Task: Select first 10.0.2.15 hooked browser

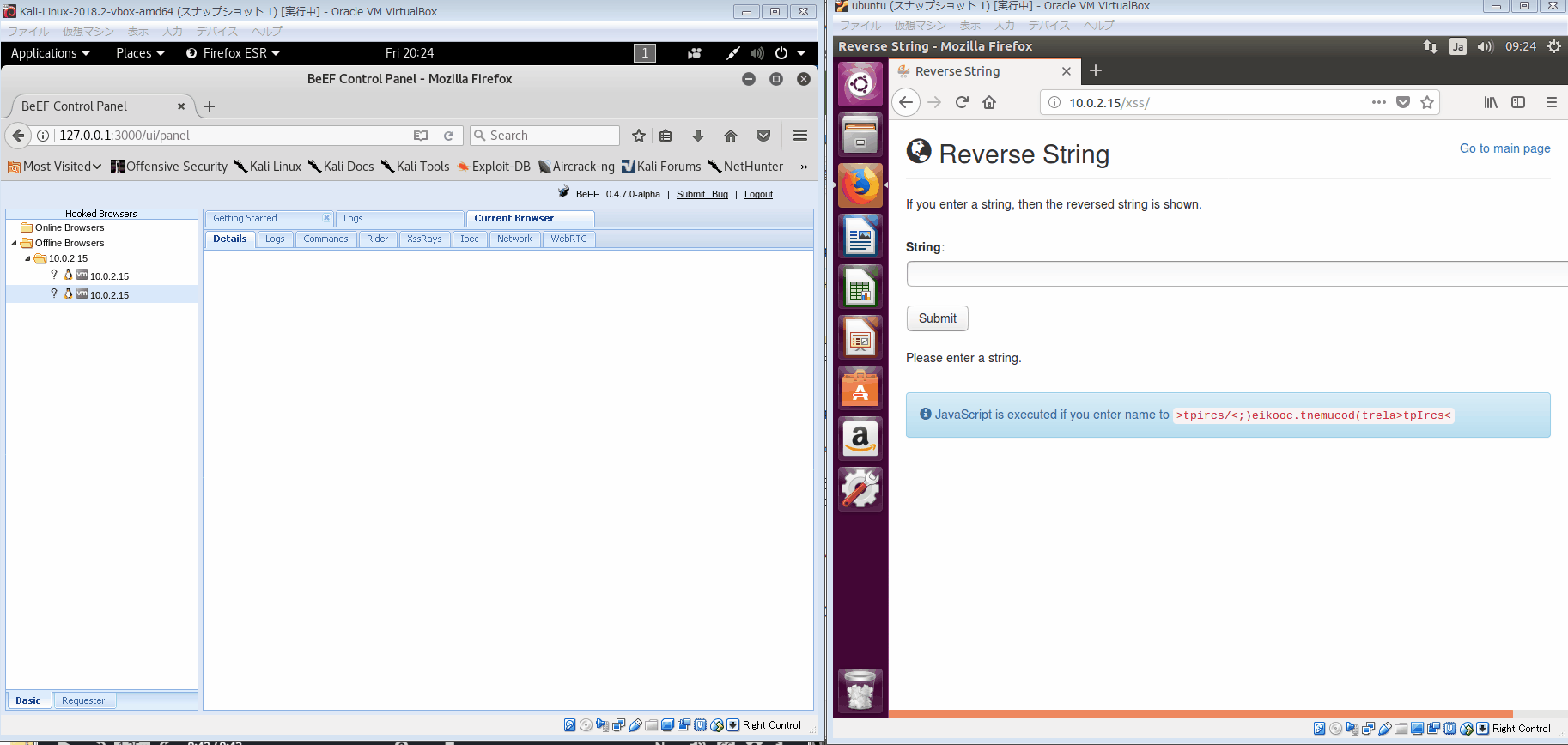Action: [101, 276]
